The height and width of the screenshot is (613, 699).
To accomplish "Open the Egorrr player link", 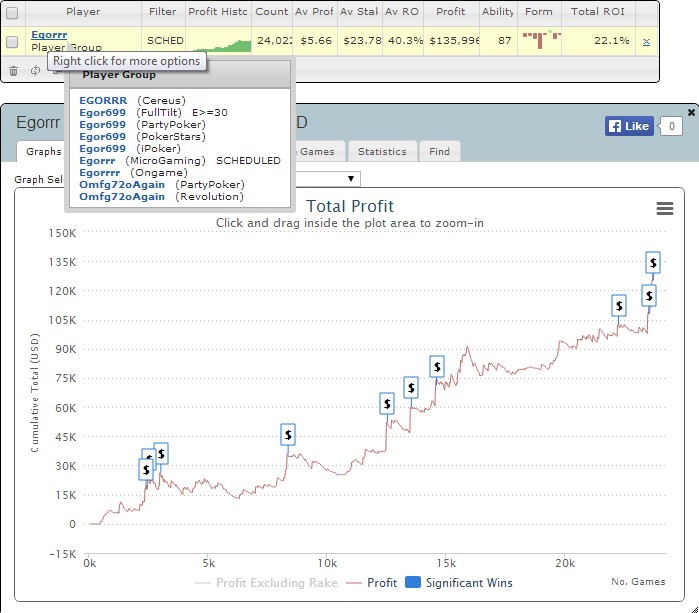I will pyautogui.click(x=49, y=35).
